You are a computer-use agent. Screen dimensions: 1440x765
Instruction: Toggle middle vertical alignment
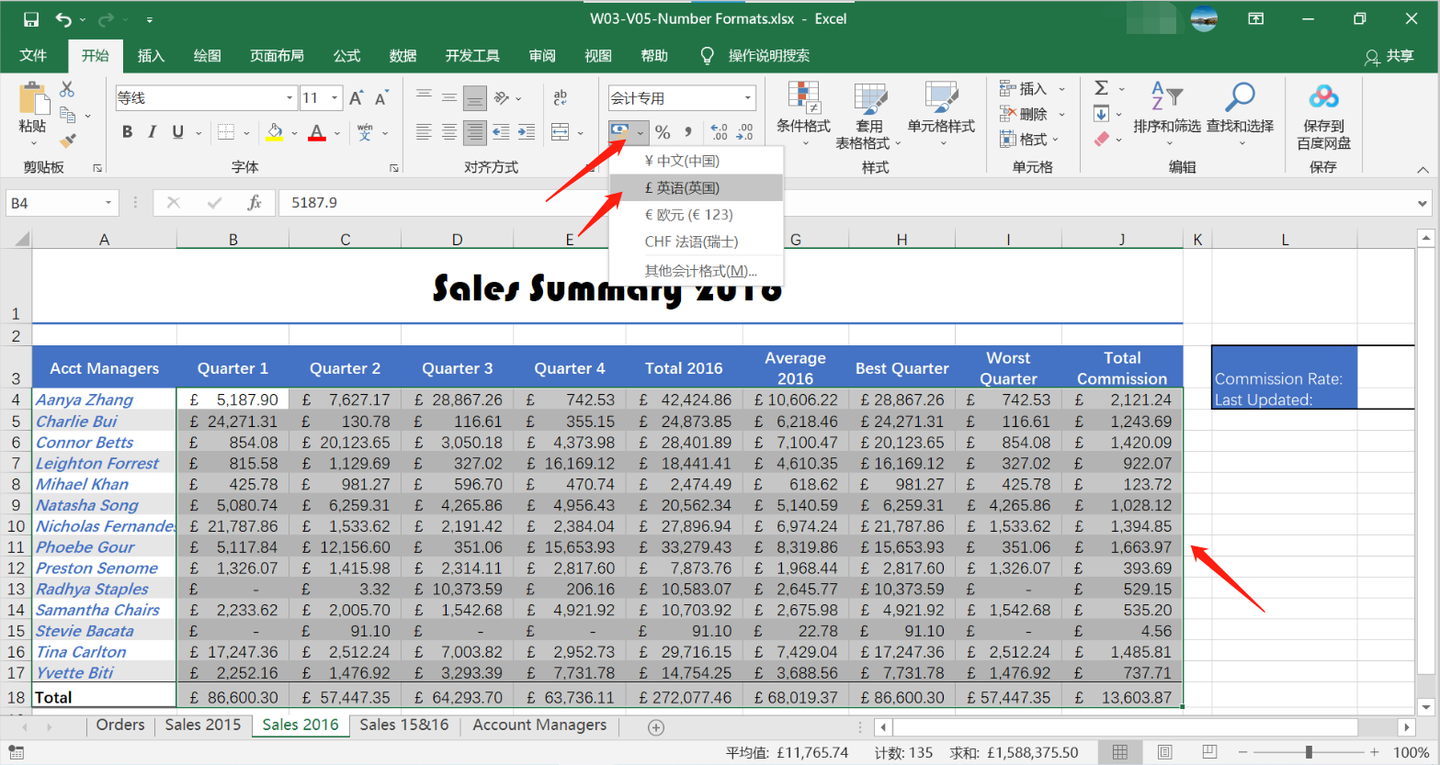(x=450, y=98)
